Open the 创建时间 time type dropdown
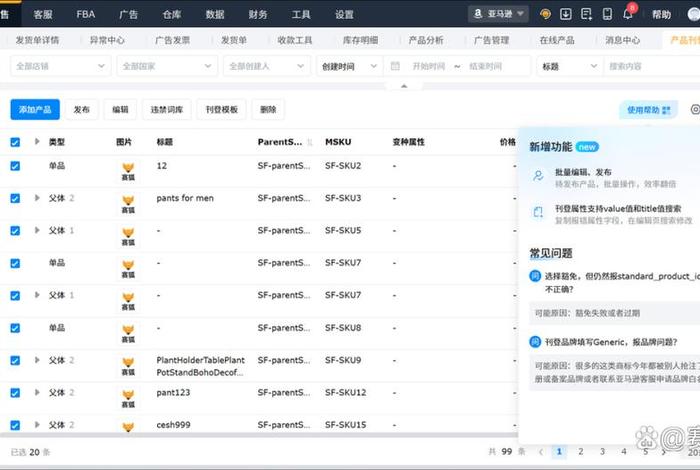Image resolution: width=700 pixels, height=470 pixels. coord(349,66)
